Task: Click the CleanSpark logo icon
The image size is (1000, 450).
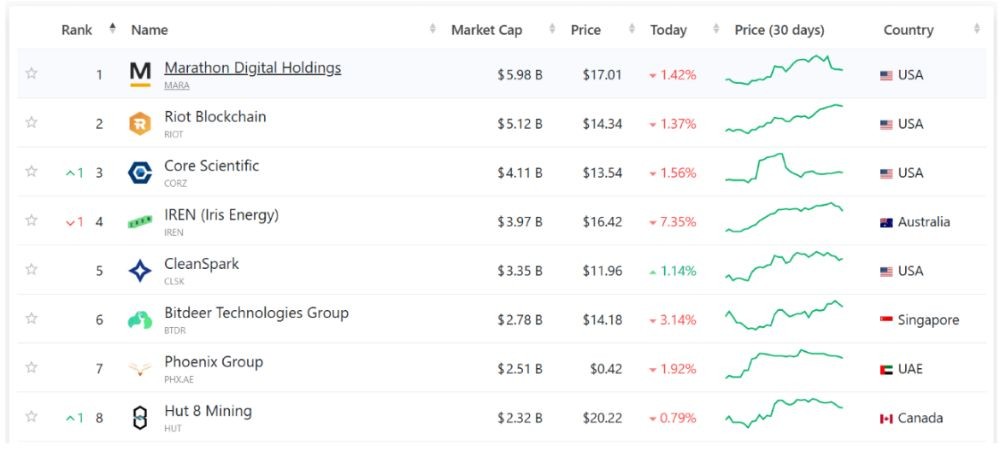Action: [x=140, y=271]
